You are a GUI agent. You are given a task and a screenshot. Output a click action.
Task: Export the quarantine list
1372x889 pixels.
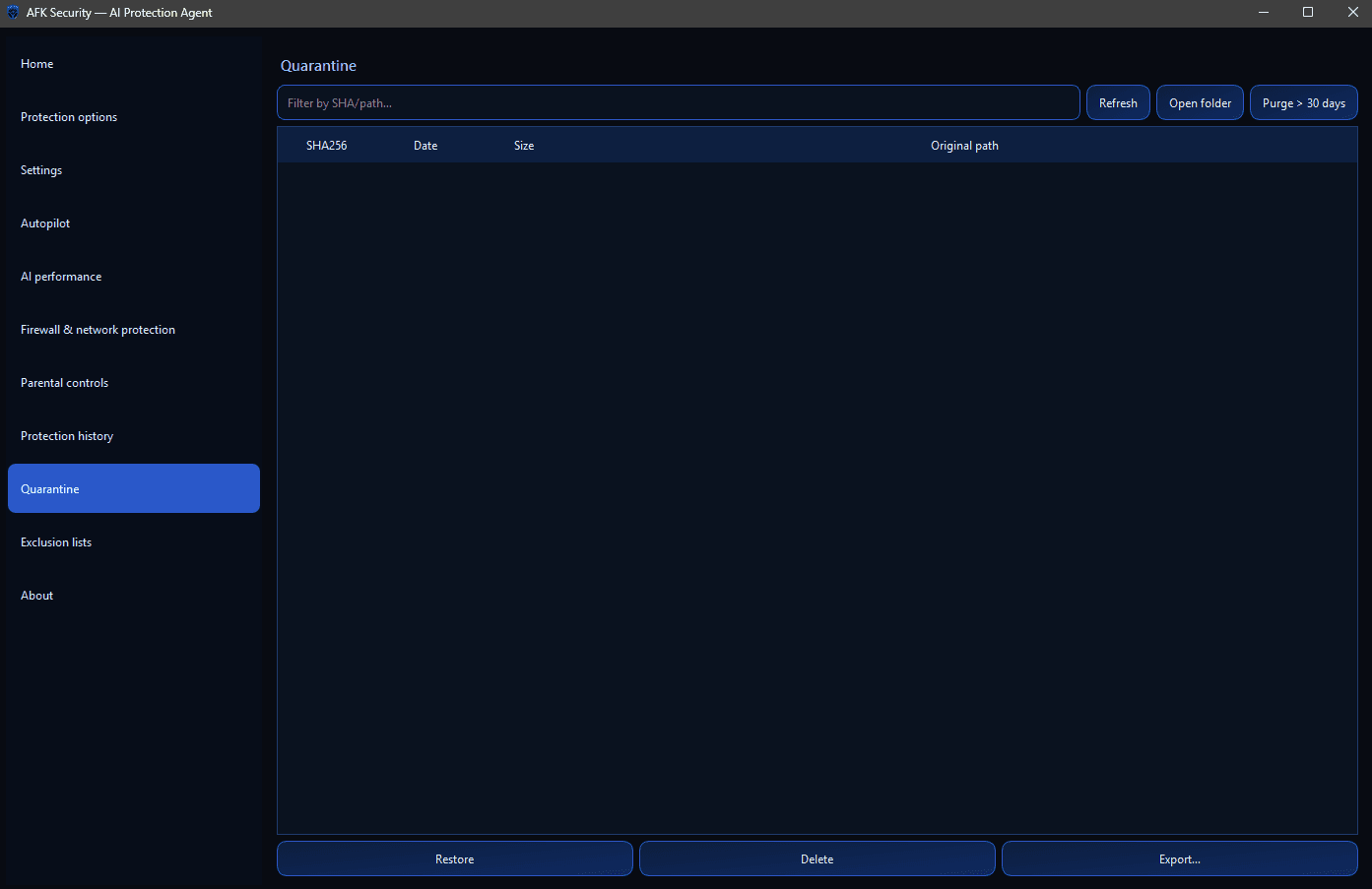pos(1179,858)
